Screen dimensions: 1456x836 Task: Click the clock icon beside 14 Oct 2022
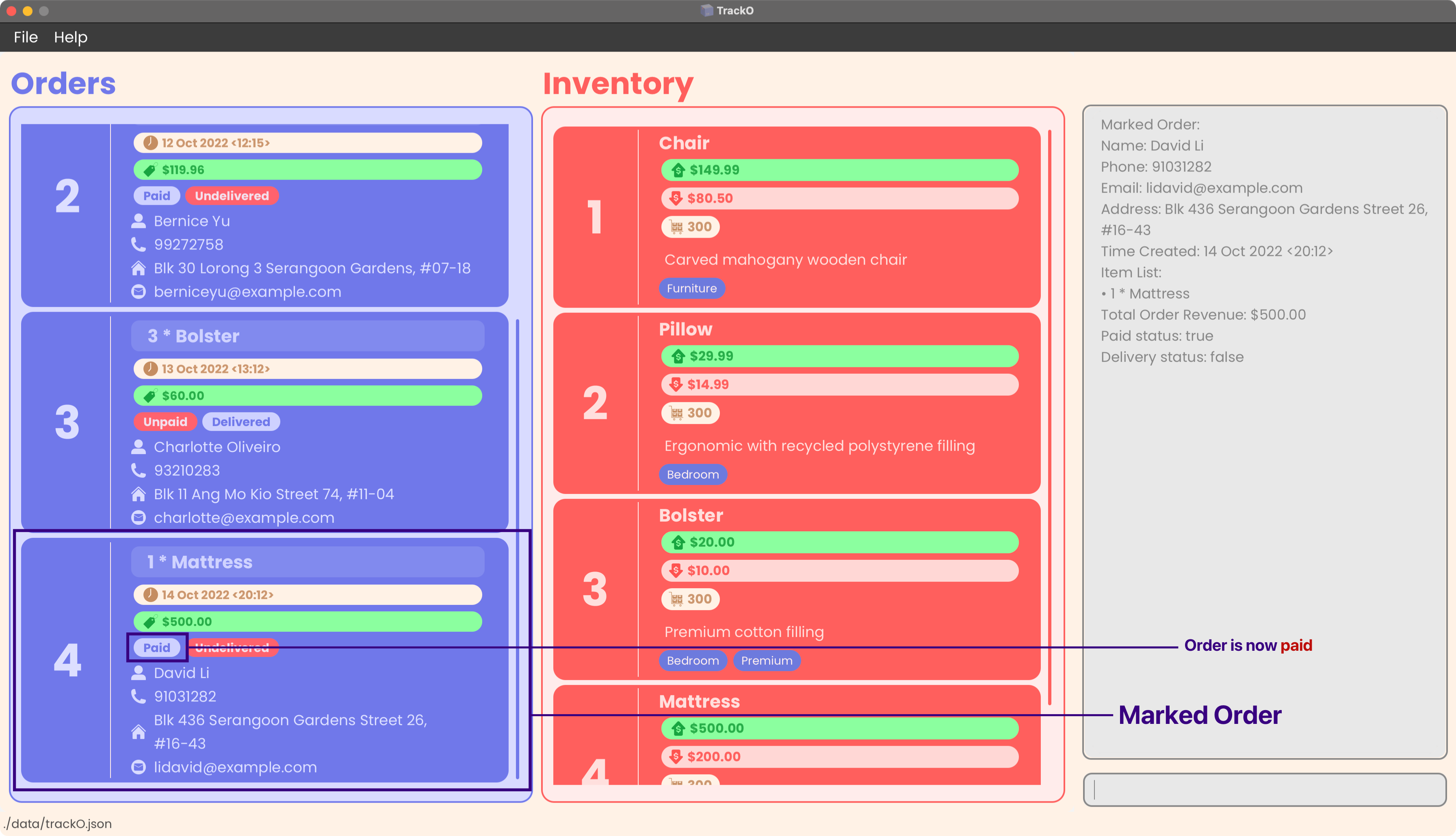(150, 594)
